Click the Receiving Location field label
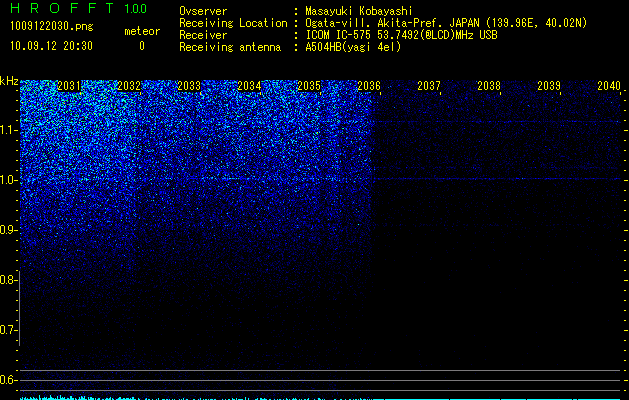 click(x=233, y=23)
